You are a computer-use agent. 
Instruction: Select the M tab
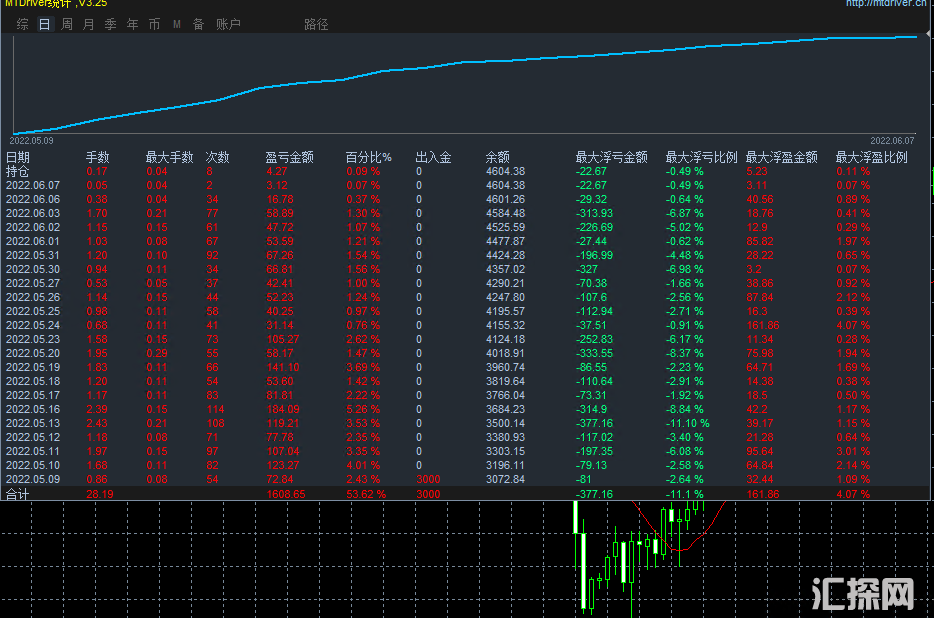[x=177, y=24]
